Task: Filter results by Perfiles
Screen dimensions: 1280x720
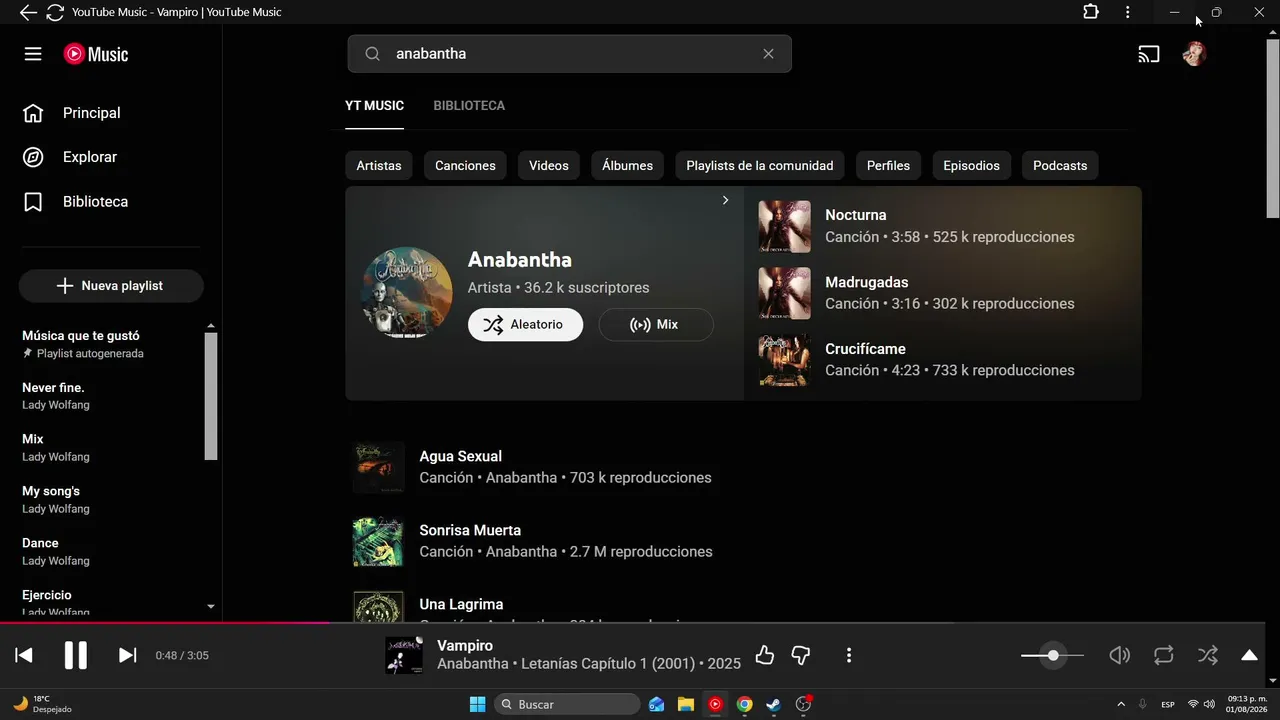Action: 888,165
